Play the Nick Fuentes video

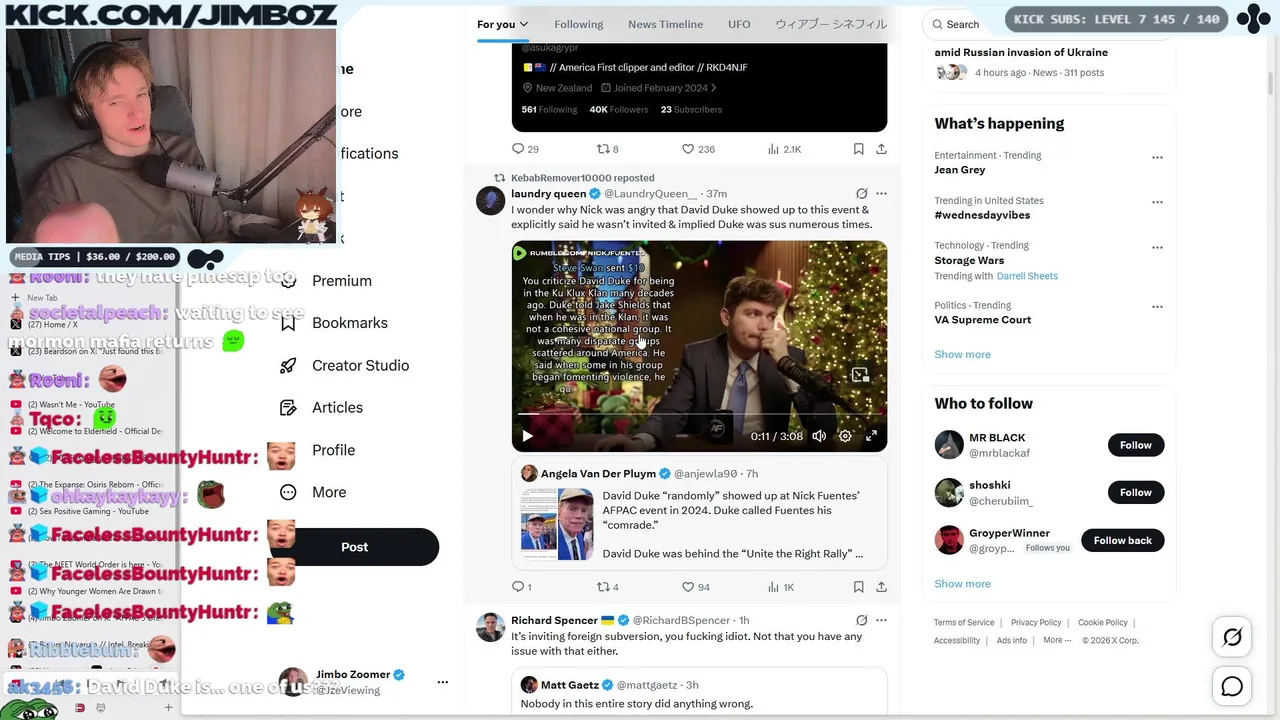point(527,436)
